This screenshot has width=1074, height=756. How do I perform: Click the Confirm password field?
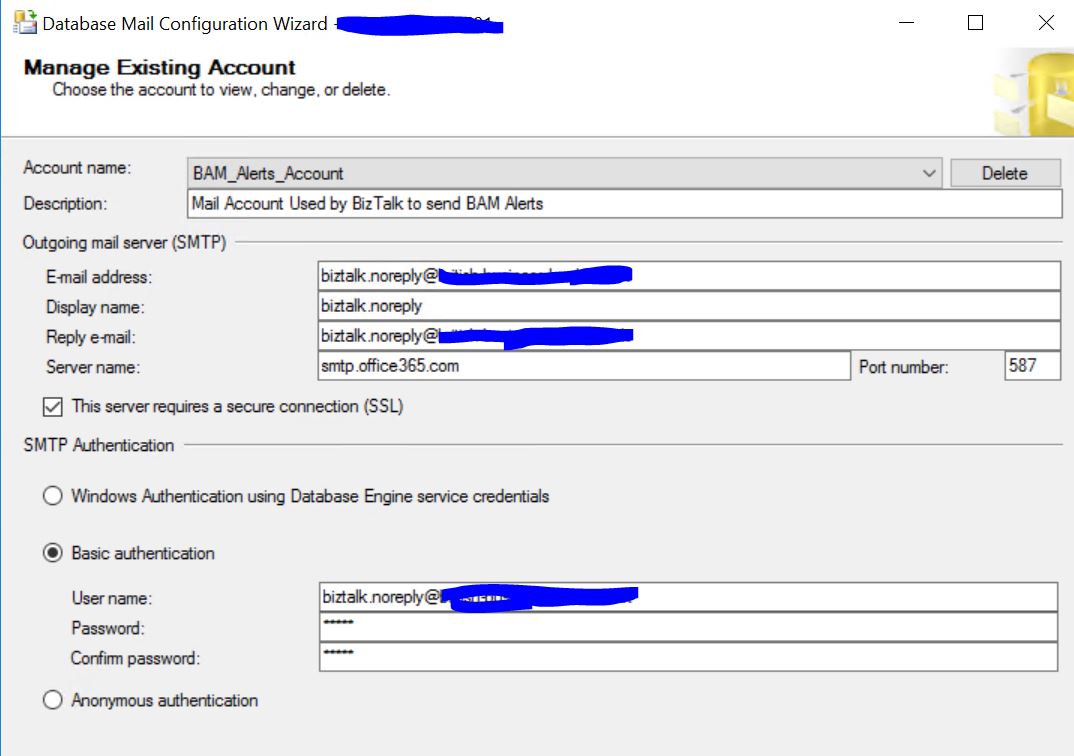point(688,657)
